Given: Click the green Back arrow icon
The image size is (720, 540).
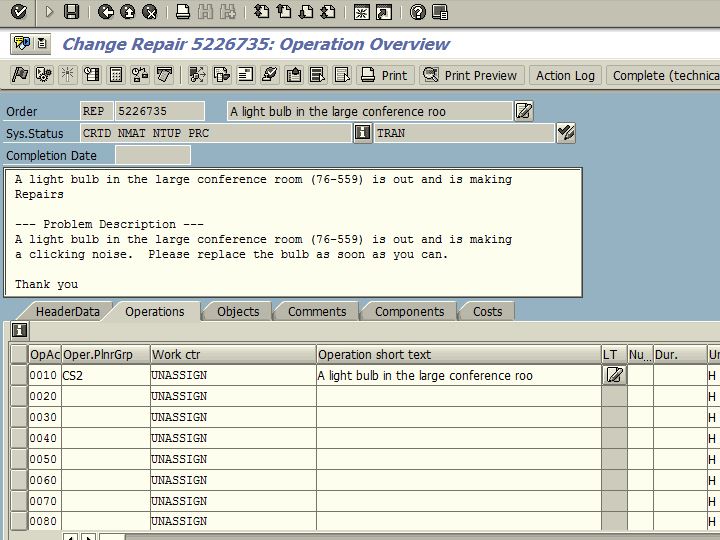Looking at the screenshot, I should point(106,12).
